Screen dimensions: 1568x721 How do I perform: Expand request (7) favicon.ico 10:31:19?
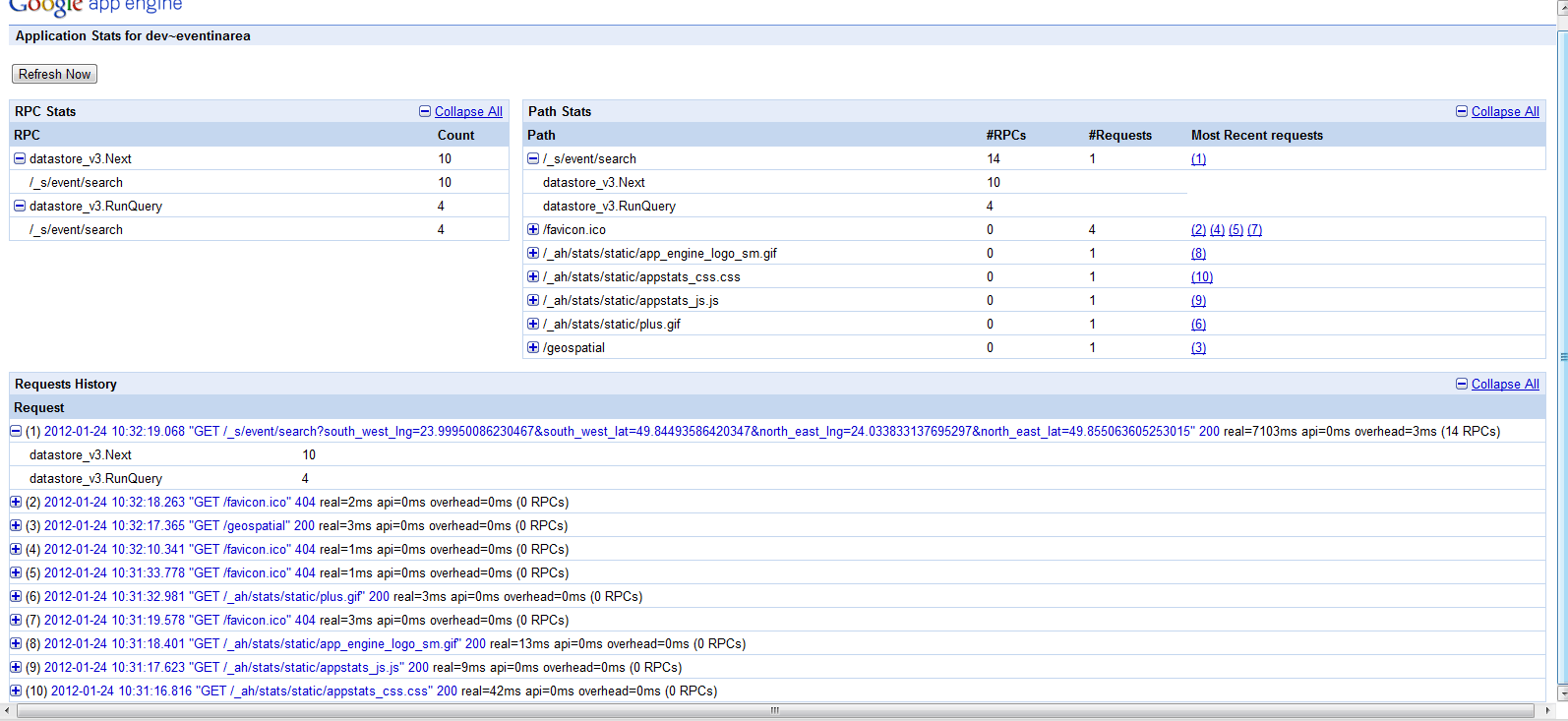coord(16,620)
